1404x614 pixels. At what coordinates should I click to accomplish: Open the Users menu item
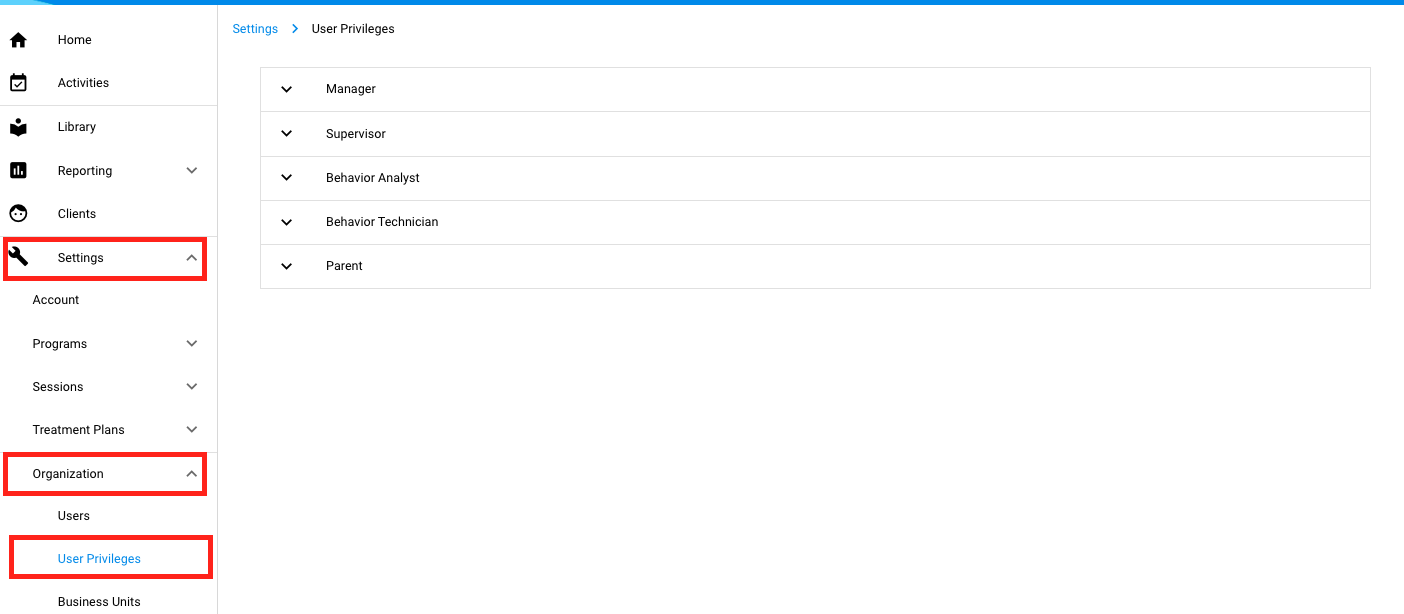tap(74, 516)
